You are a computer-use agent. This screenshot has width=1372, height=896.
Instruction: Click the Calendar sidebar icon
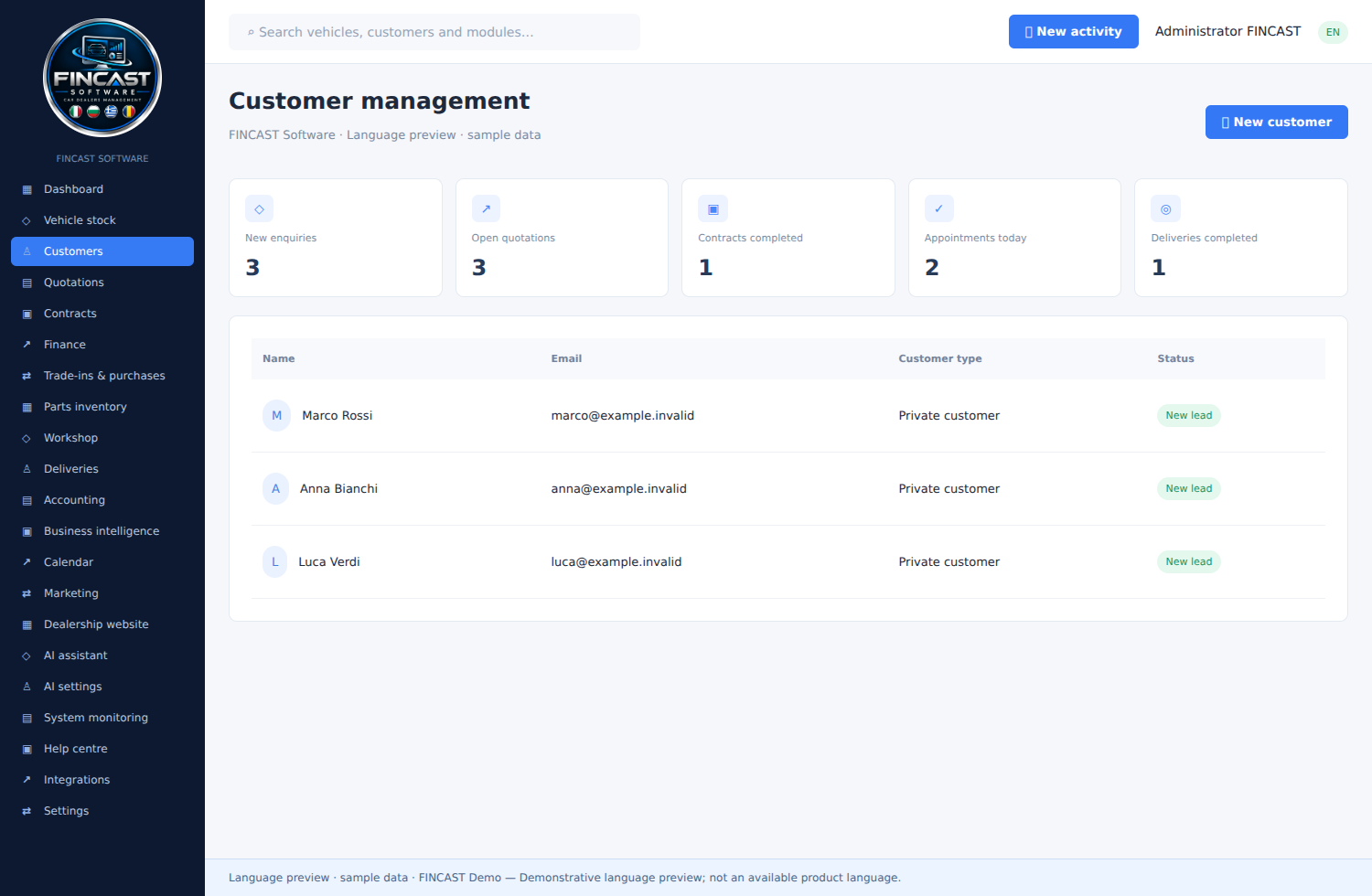coord(27,562)
